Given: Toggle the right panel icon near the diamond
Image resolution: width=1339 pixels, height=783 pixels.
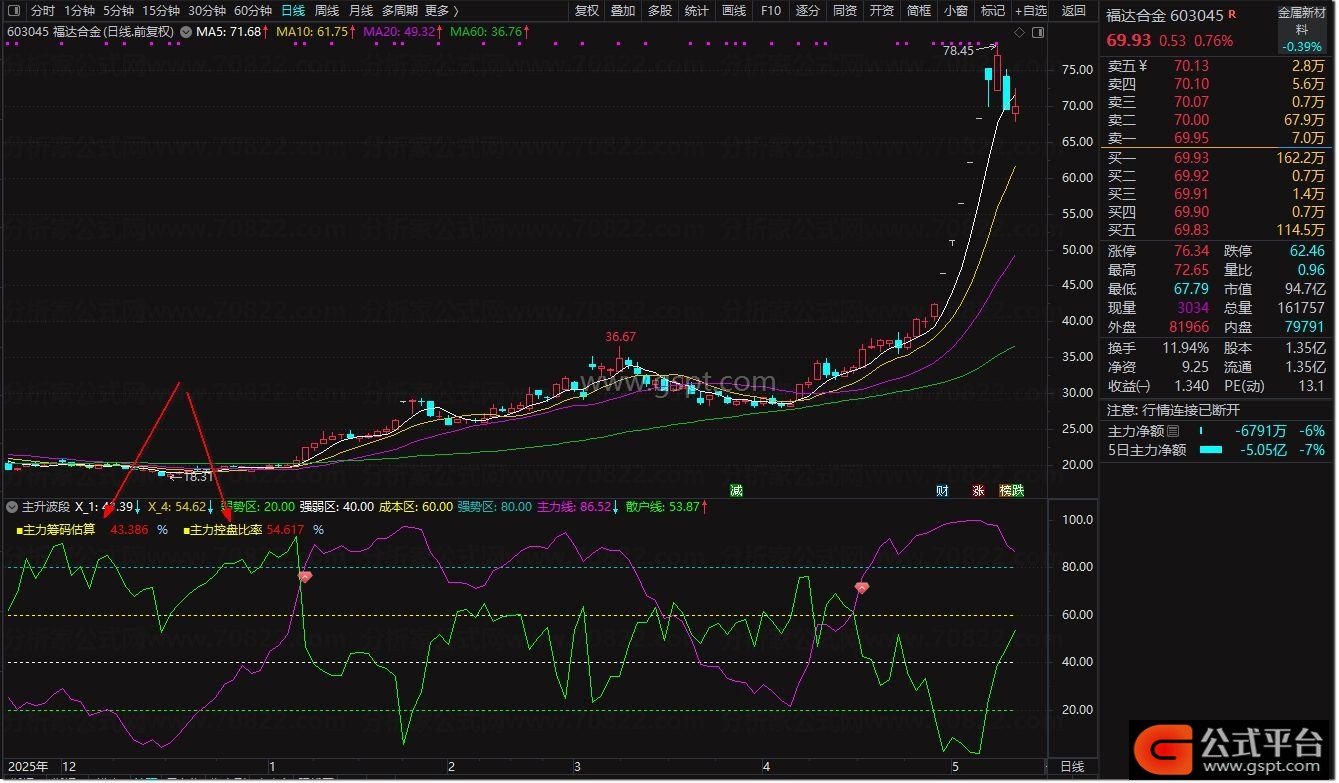Looking at the screenshot, I should pos(1038,32).
